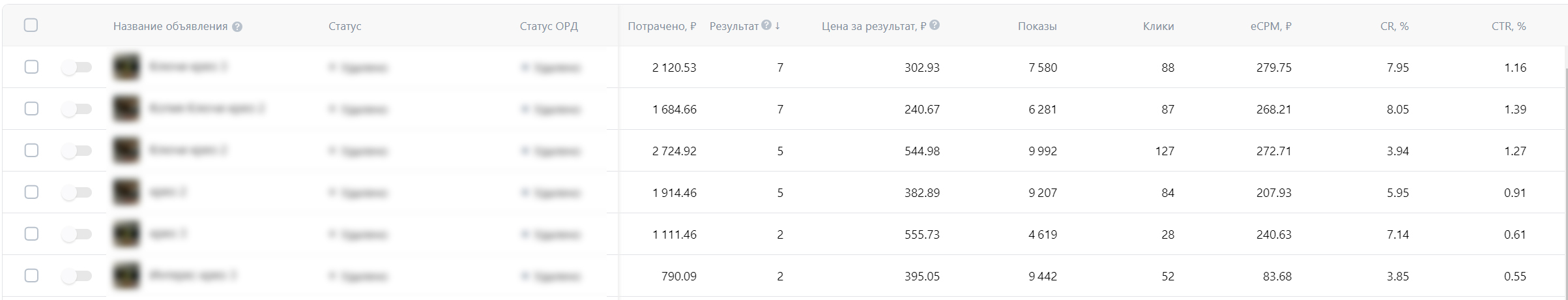Click the Клики column header
This screenshot has width=1568, height=300.
pyautogui.click(x=1158, y=27)
